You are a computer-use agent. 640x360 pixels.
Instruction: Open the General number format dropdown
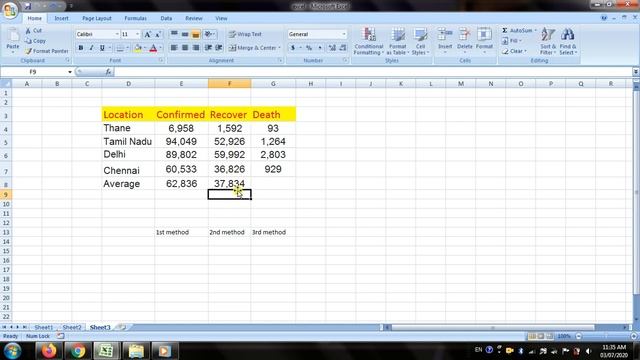(344, 34)
